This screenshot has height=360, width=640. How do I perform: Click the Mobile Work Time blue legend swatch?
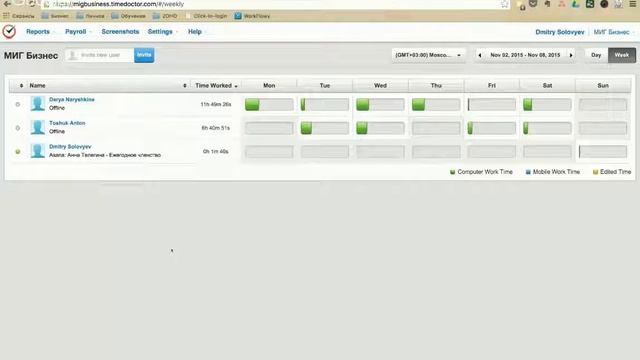tap(528, 172)
